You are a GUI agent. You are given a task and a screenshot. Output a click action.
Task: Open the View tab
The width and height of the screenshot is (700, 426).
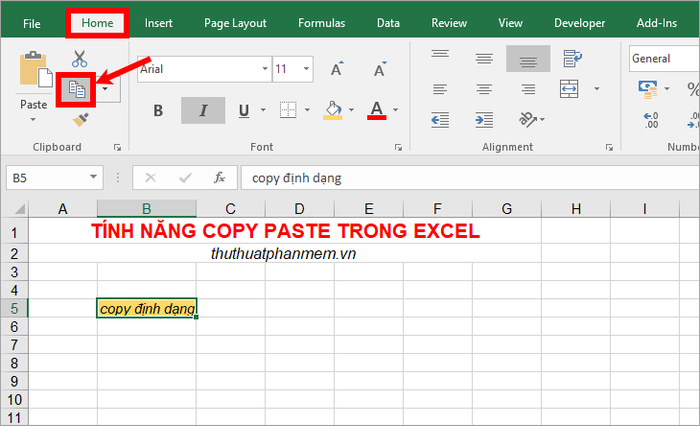coord(510,23)
